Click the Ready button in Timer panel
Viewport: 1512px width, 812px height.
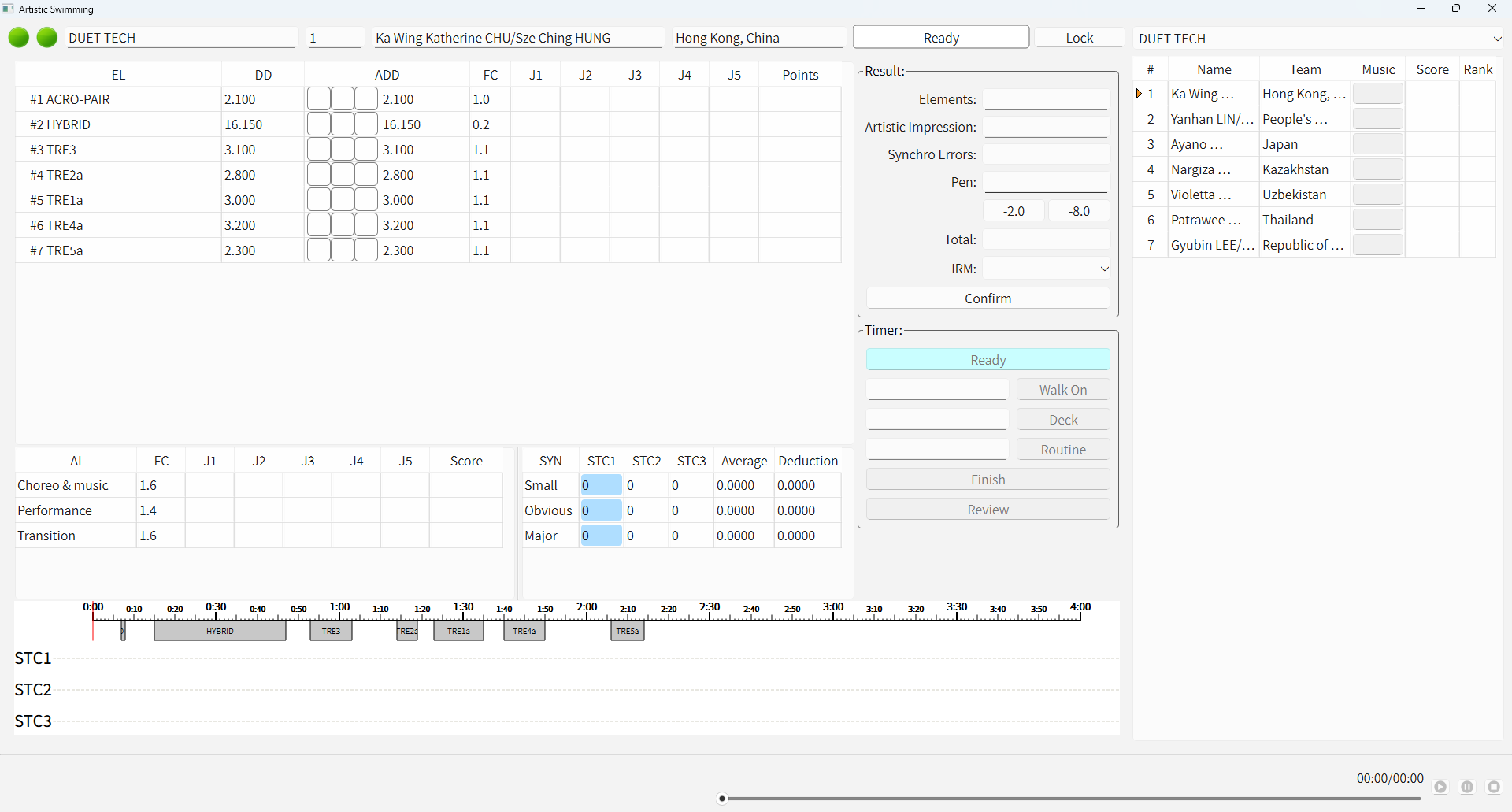pyautogui.click(x=988, y=360)
